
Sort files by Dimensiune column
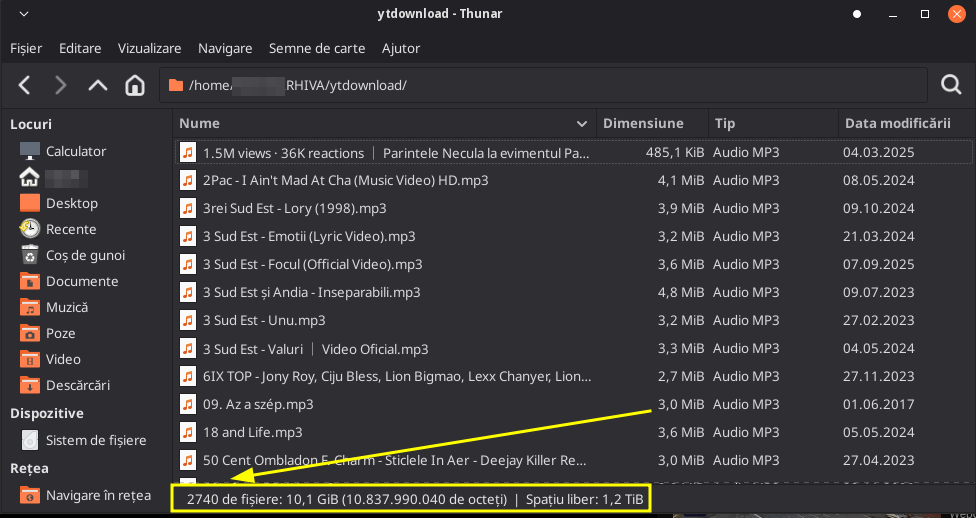[643, 123]
